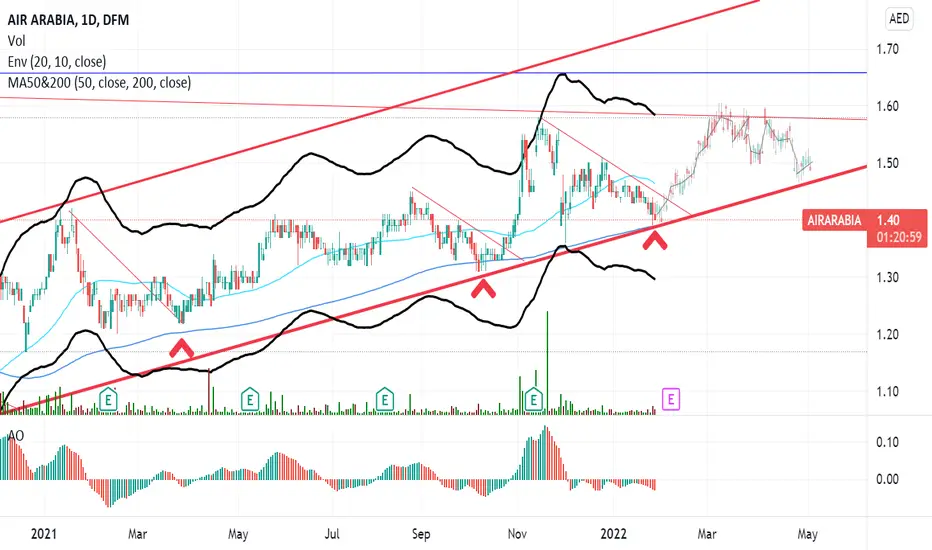Click the Mar 2021 date axis label

(137, 533)
